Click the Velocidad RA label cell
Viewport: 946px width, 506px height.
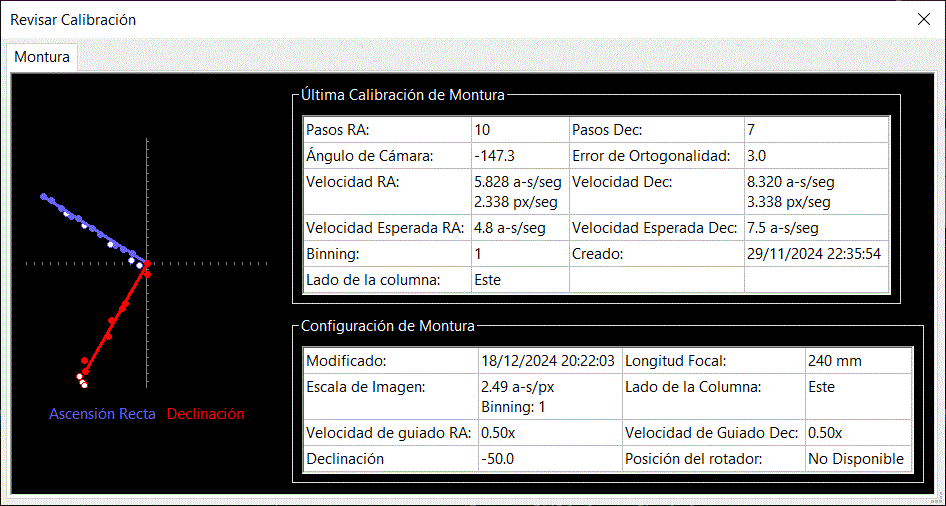387,191
